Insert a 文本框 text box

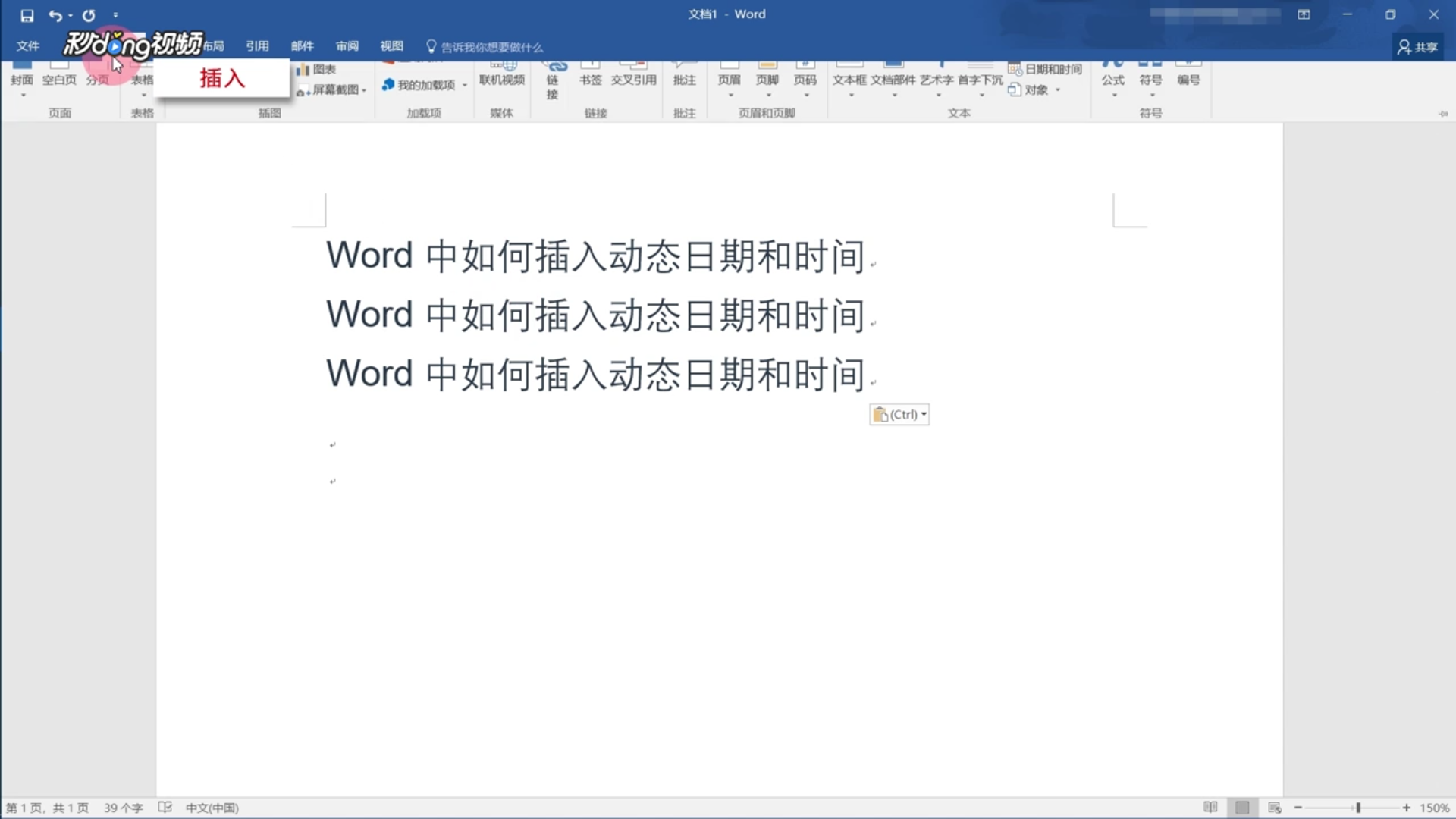pos(849,80)
